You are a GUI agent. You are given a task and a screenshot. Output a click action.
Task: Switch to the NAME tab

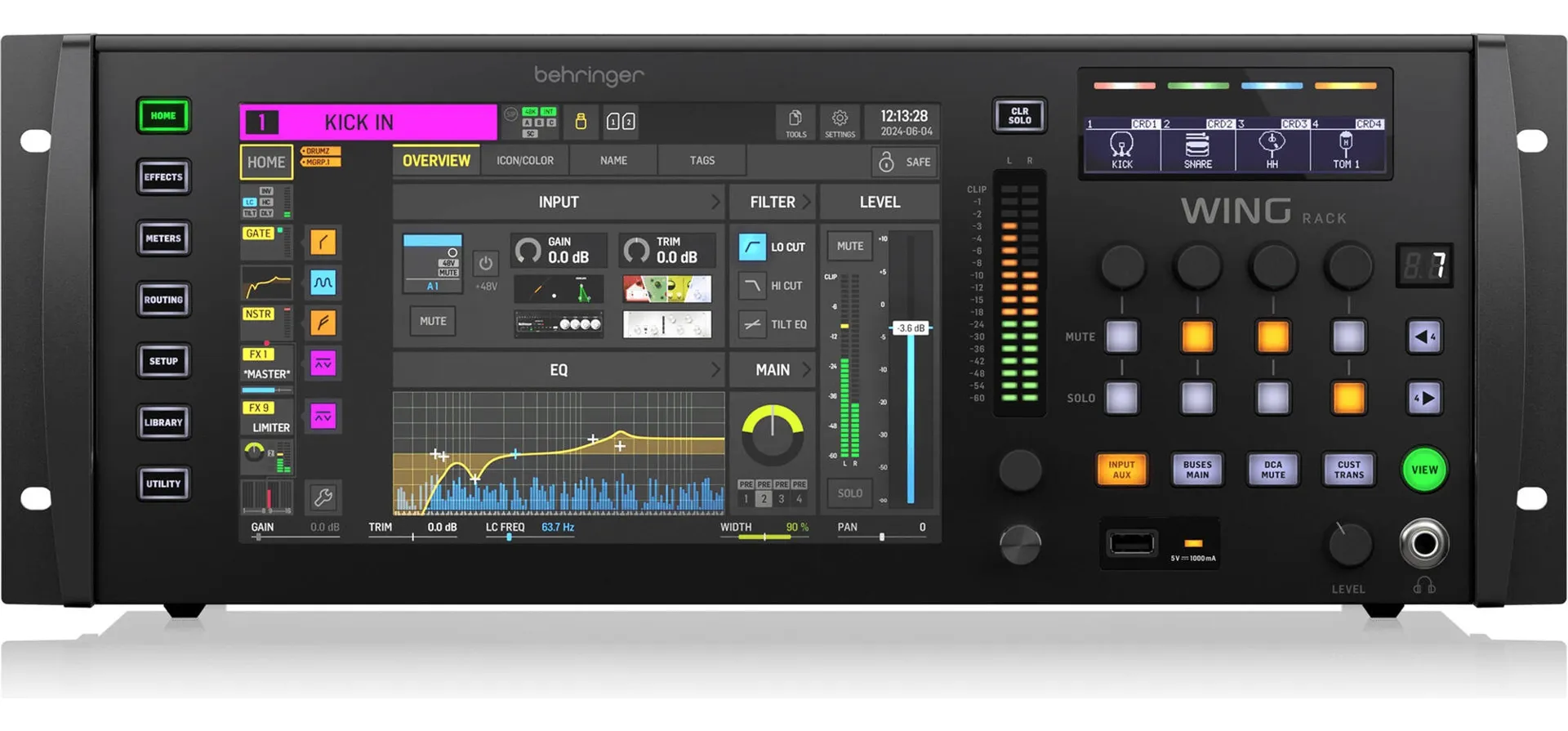(613, 161)
